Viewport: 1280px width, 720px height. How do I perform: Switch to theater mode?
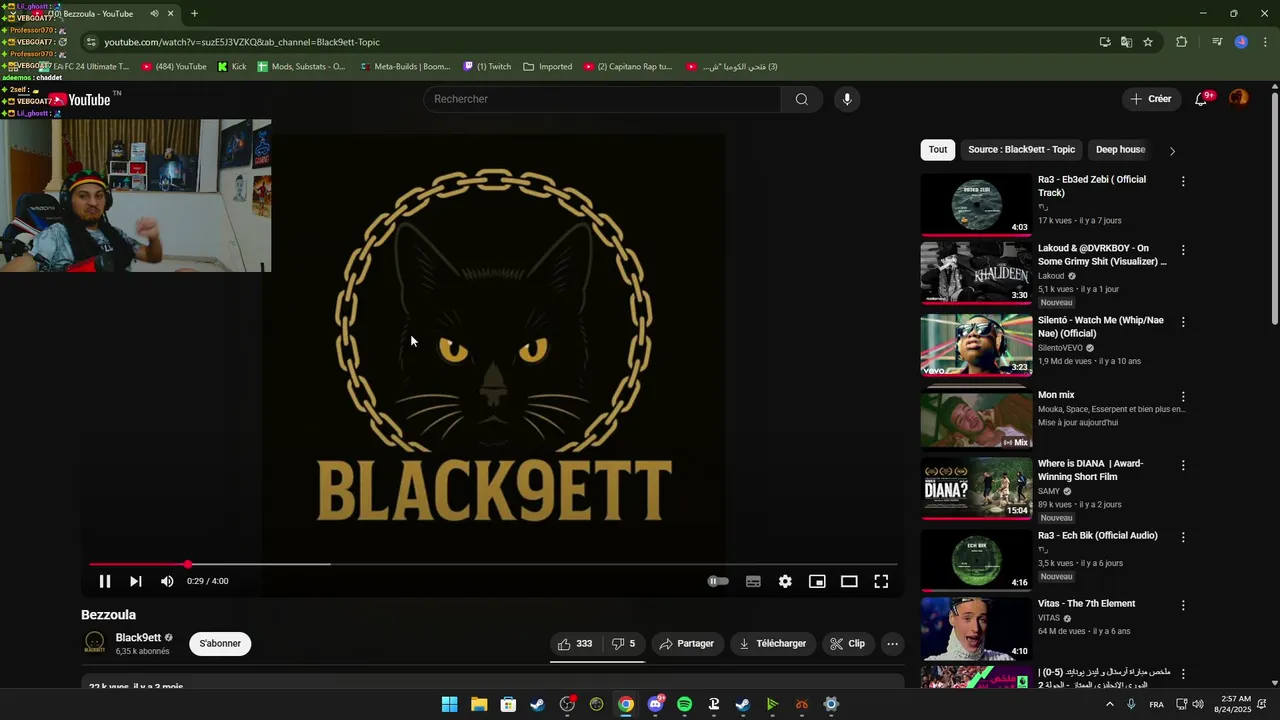[x=849, y=581]
